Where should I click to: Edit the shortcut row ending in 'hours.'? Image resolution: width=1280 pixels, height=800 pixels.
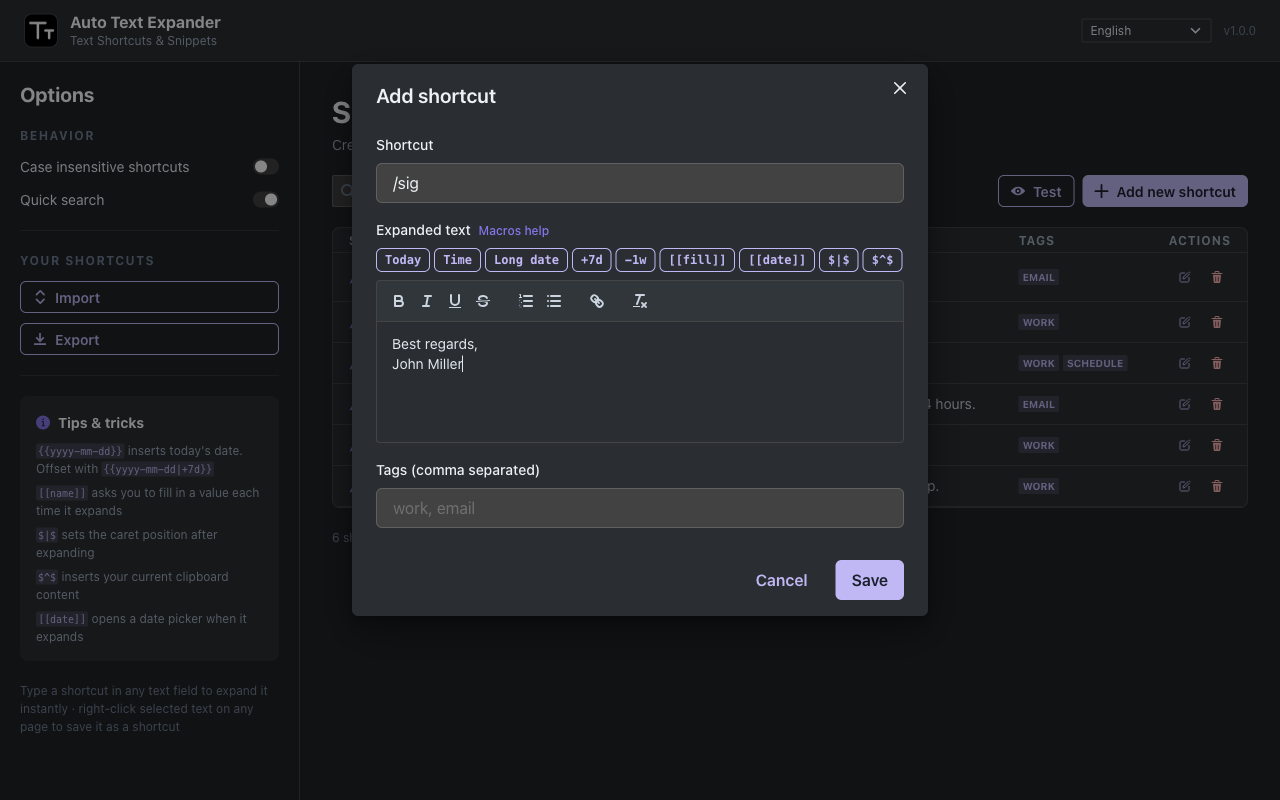1185,404
